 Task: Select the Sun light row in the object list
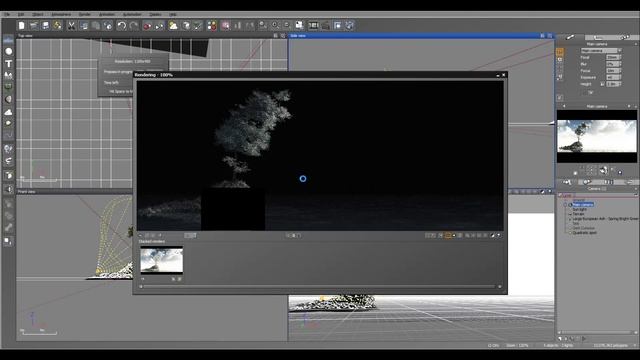(580, 209)
